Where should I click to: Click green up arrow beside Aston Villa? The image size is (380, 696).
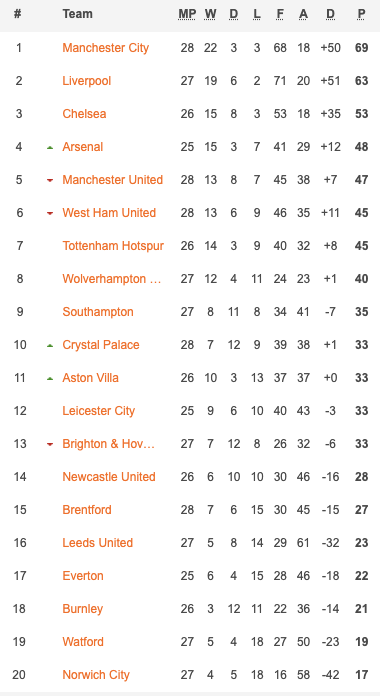tap(50, 378)
